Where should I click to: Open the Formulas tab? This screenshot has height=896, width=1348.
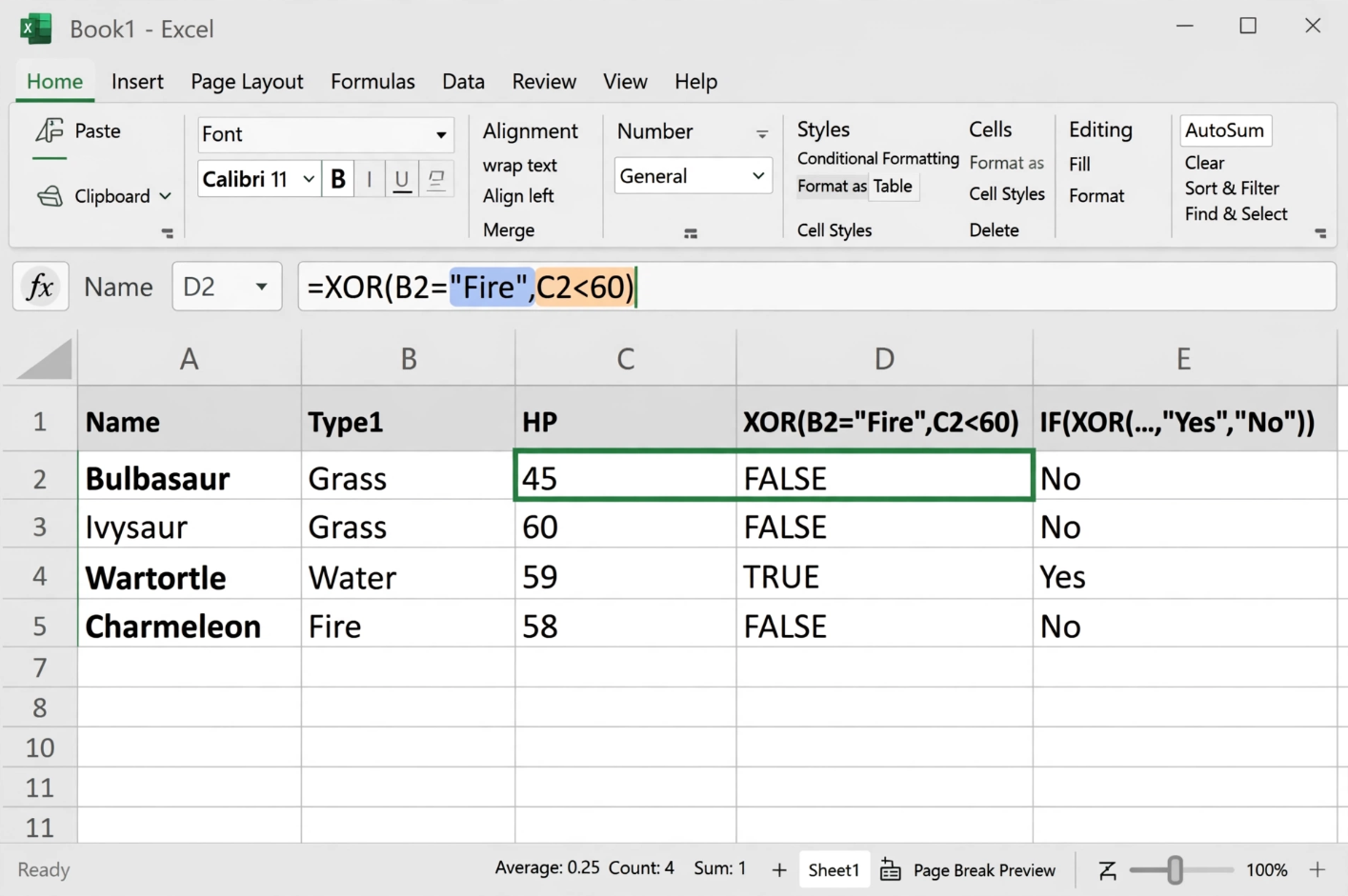point(372,82)
